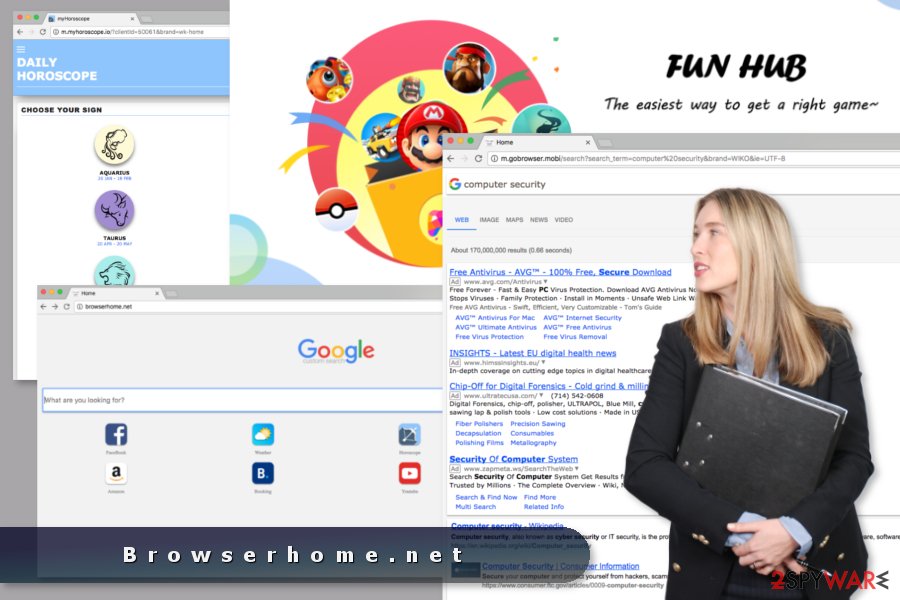Open the 'Find More' sitelink

point(540,497)
